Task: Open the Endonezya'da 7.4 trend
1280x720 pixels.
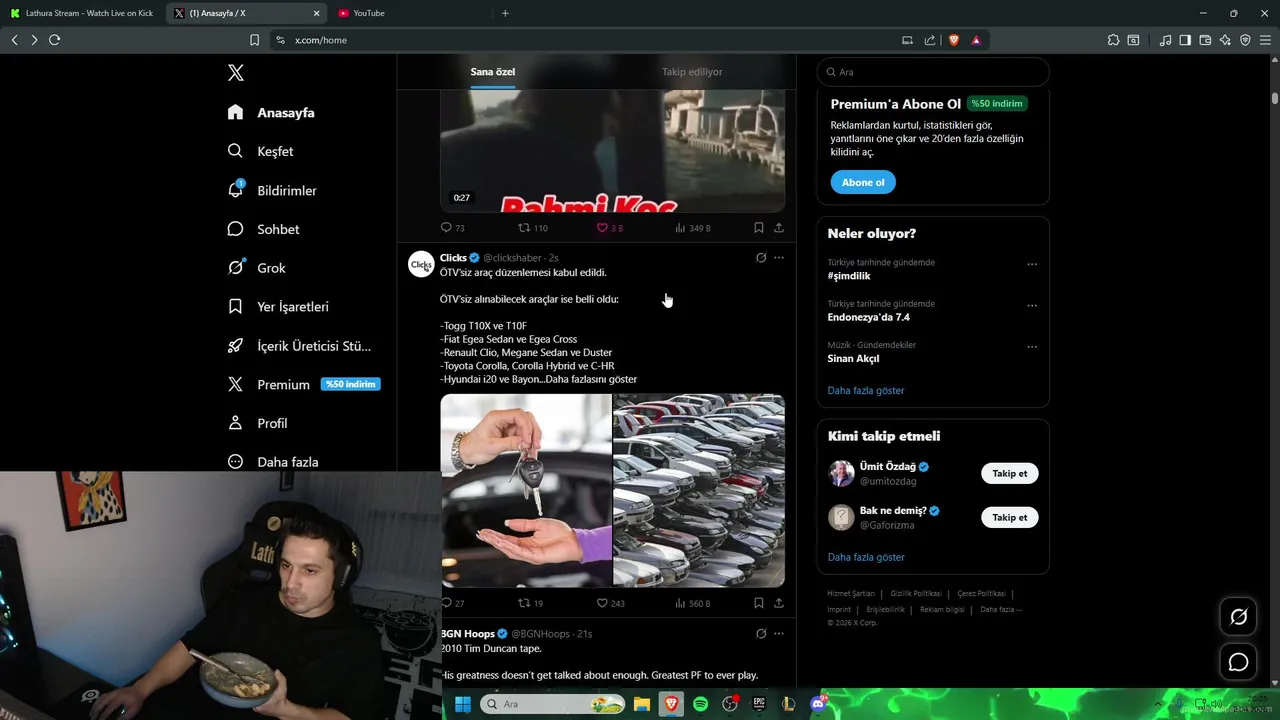Action: point(868,317)
